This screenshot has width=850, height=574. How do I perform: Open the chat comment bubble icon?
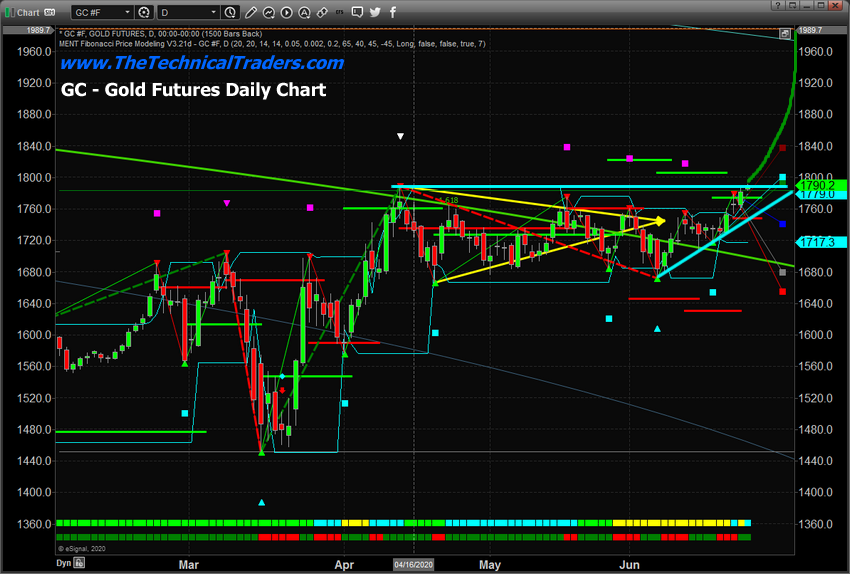(x=357, y=12)
